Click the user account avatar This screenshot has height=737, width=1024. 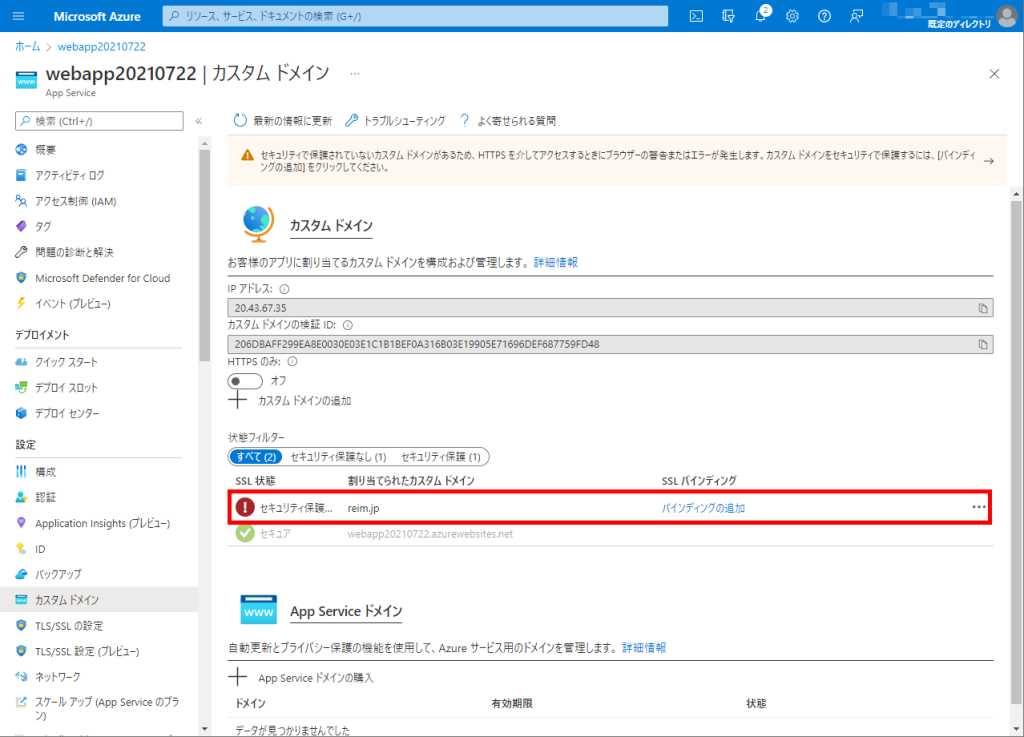coord(1008,16)
